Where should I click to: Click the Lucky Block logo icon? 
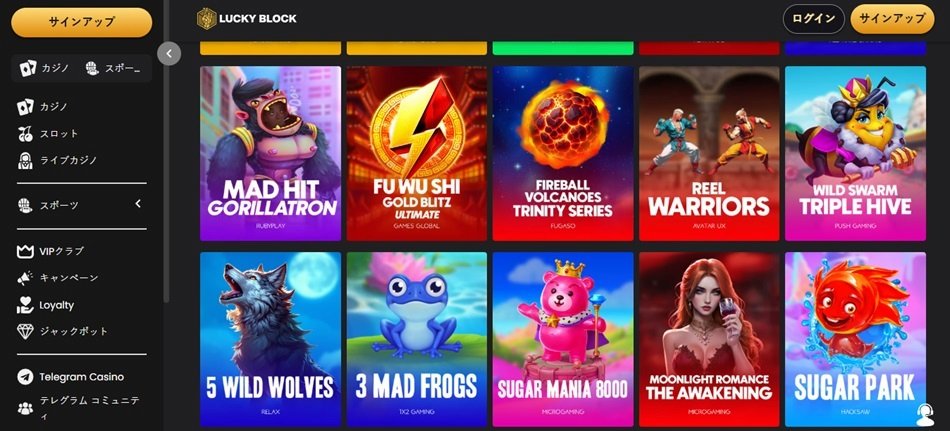207,19
